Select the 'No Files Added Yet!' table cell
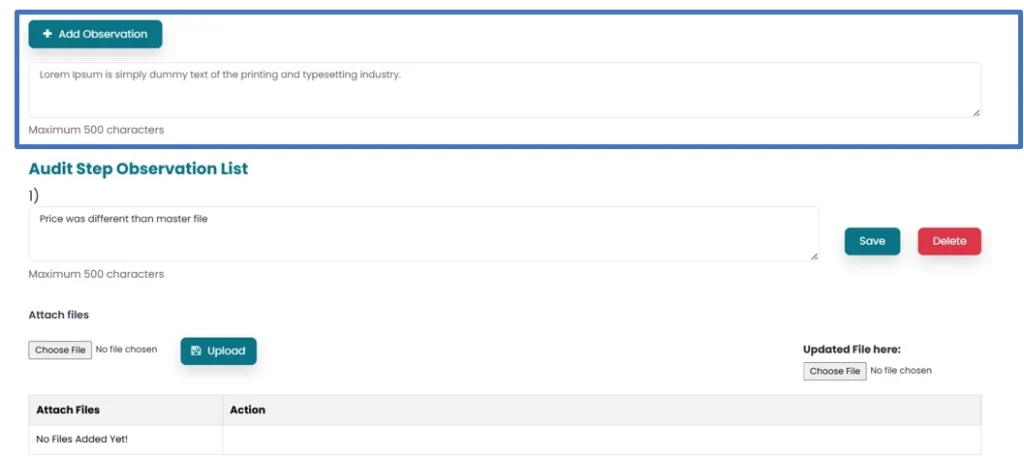1024x457 pixels. click(82, 439)
